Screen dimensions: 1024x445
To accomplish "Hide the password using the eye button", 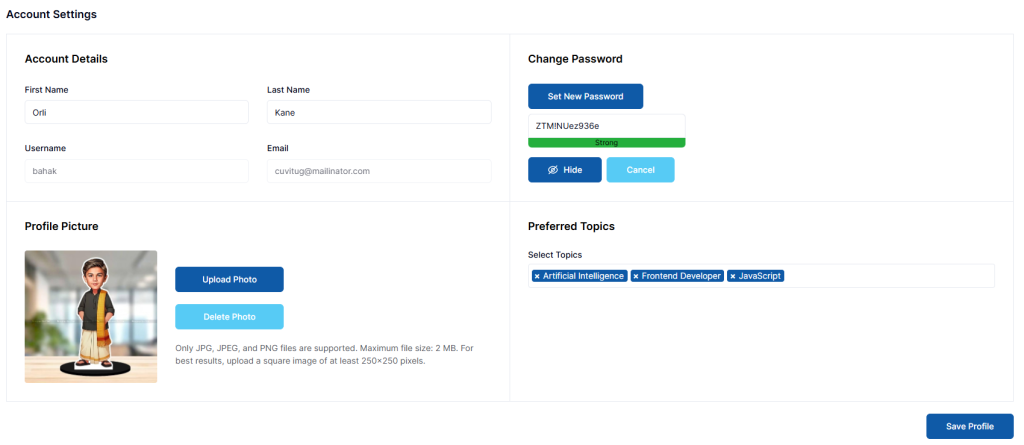I will click(x=565, y=170).
